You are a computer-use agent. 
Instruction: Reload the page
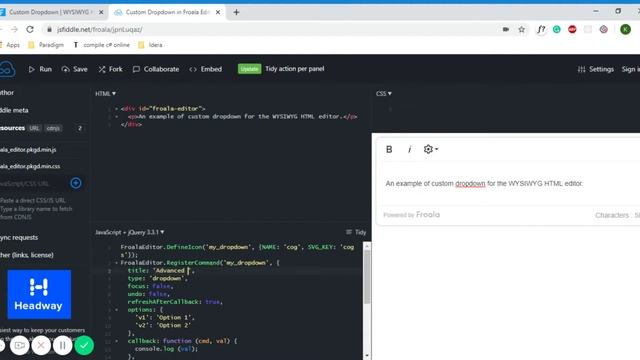[x=30, y=29]
